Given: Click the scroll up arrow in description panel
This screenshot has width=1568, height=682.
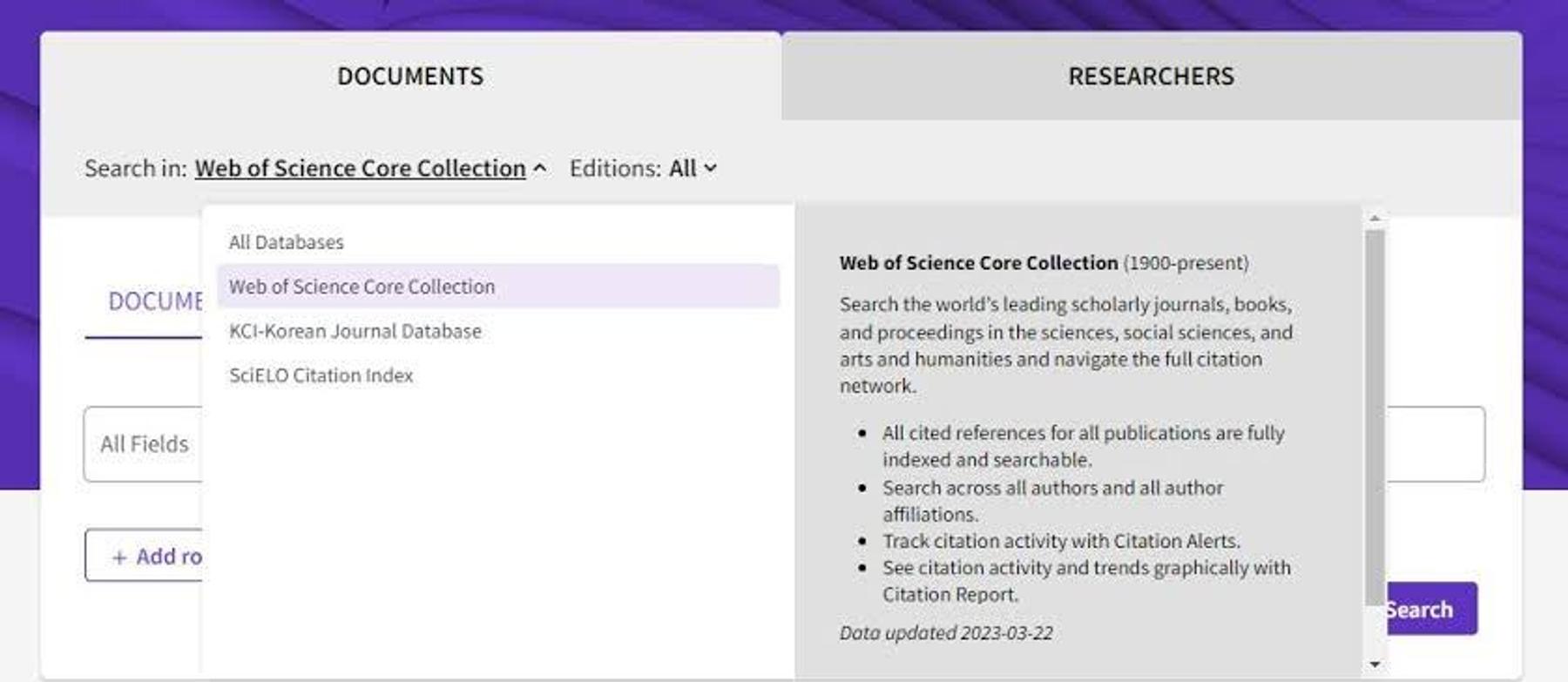Looking at the screenshot, I should [1375, 218].
